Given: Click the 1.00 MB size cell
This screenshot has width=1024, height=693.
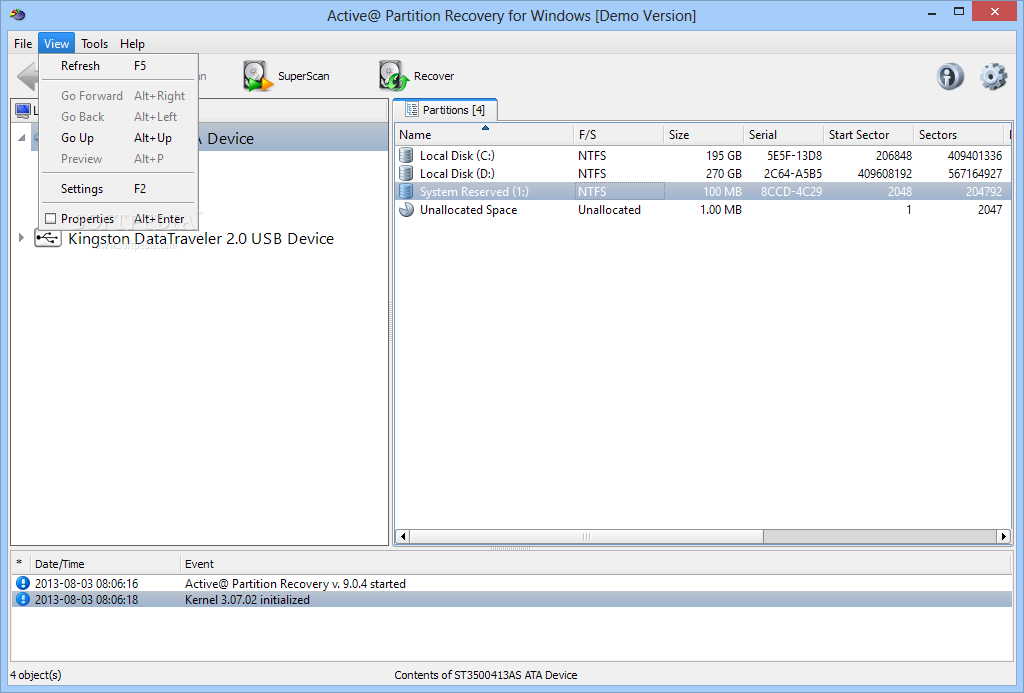Looking at the screenshot, I should (721, 210).
